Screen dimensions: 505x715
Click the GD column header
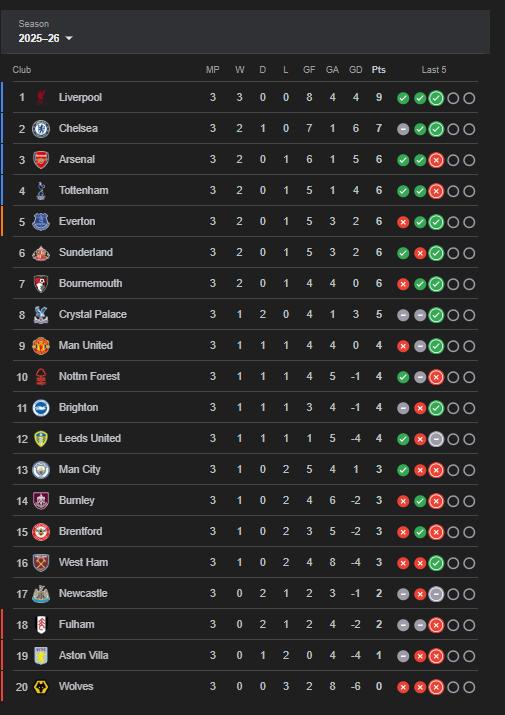pyautogui.click(x=355, y=70)
